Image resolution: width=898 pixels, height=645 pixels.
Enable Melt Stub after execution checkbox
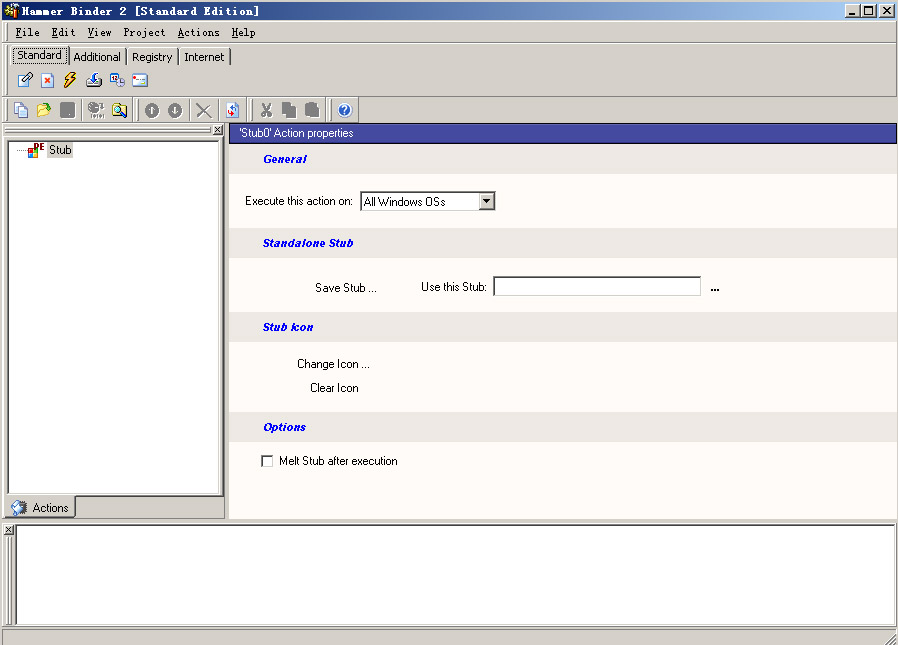click(267, 461)
